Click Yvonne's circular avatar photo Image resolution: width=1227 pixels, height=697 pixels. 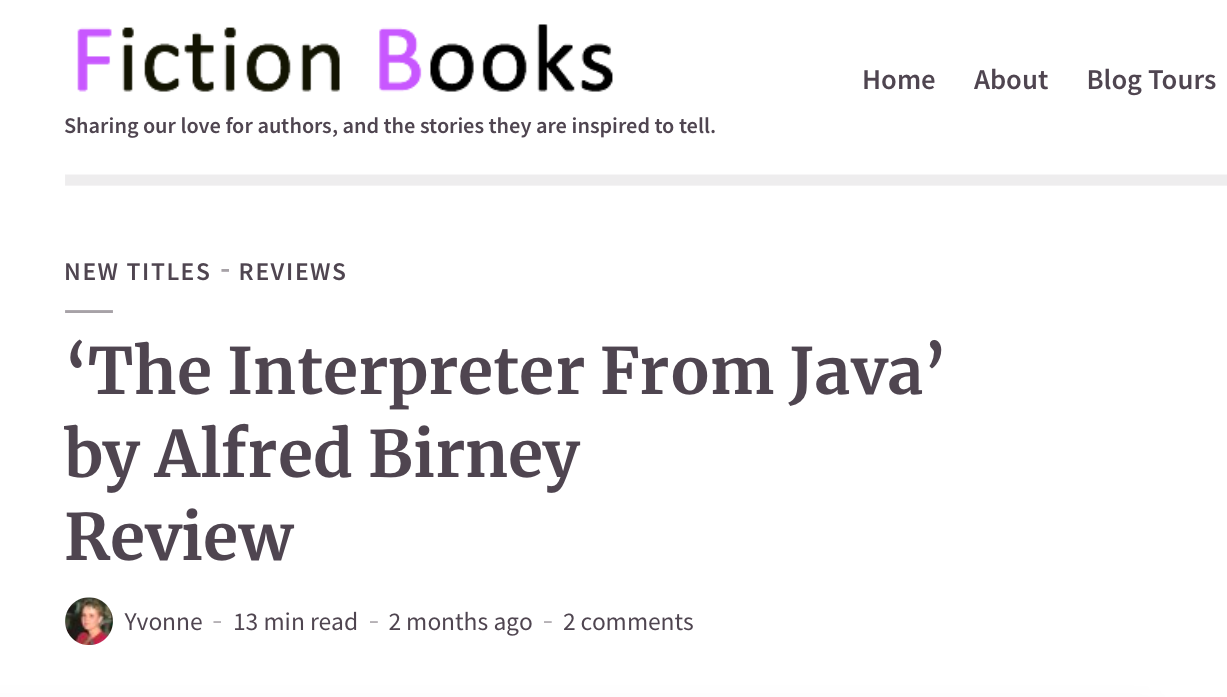(89, 621)
